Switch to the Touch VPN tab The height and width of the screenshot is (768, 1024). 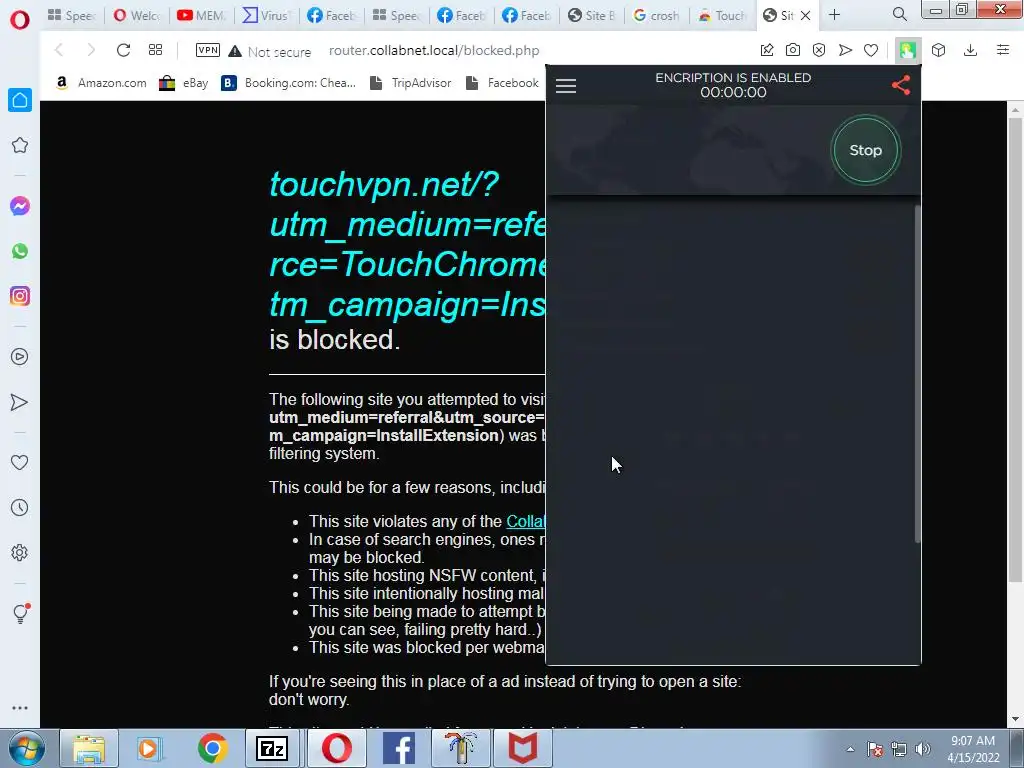click(722, 15)
